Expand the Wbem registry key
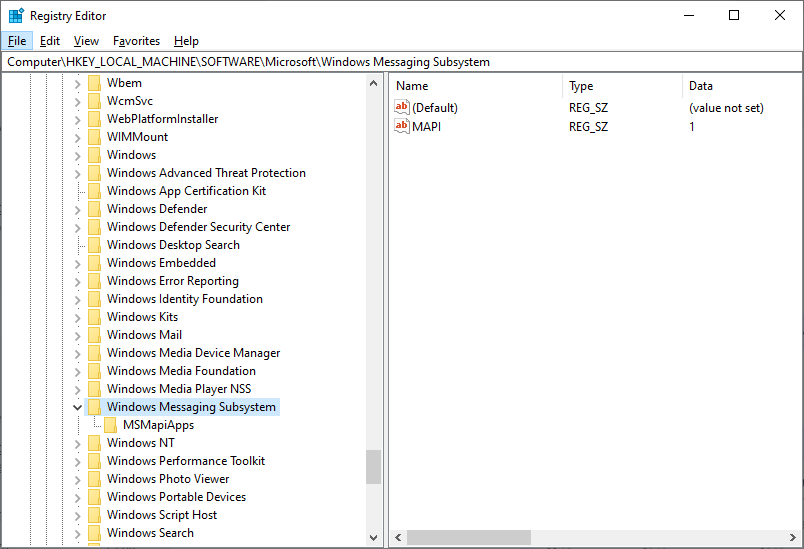 [x=77, y=83]
